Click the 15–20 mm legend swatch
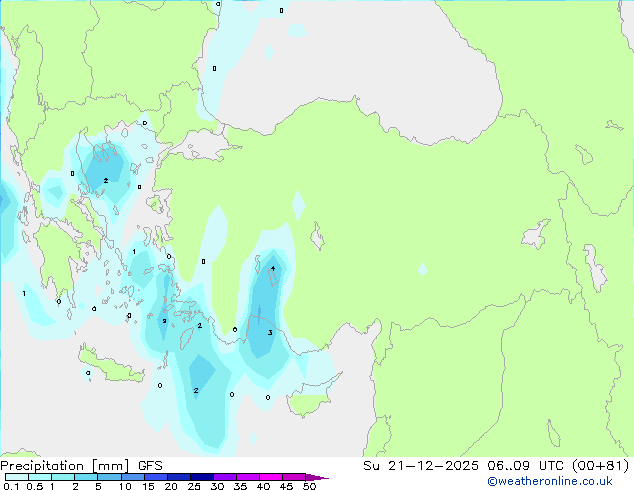The image size is (634, 490). 155,477
